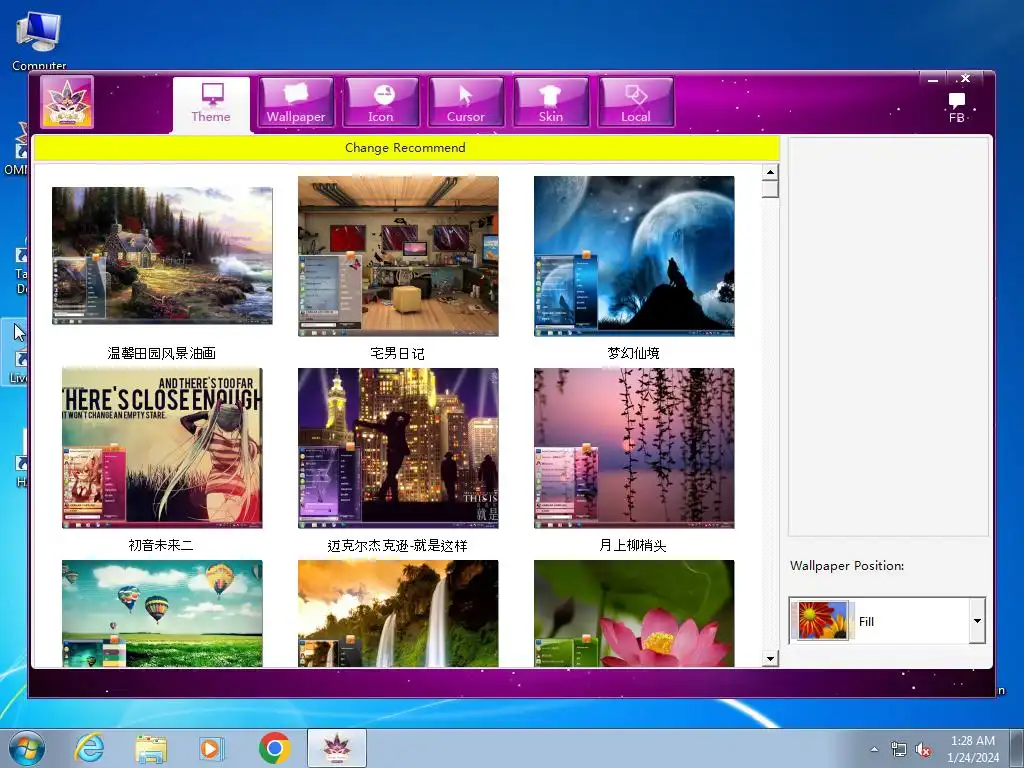Click the 温馨田园风景油画 label text
Image resolution: width=1024 pixels, height=768 pixels.
point(161,353)
